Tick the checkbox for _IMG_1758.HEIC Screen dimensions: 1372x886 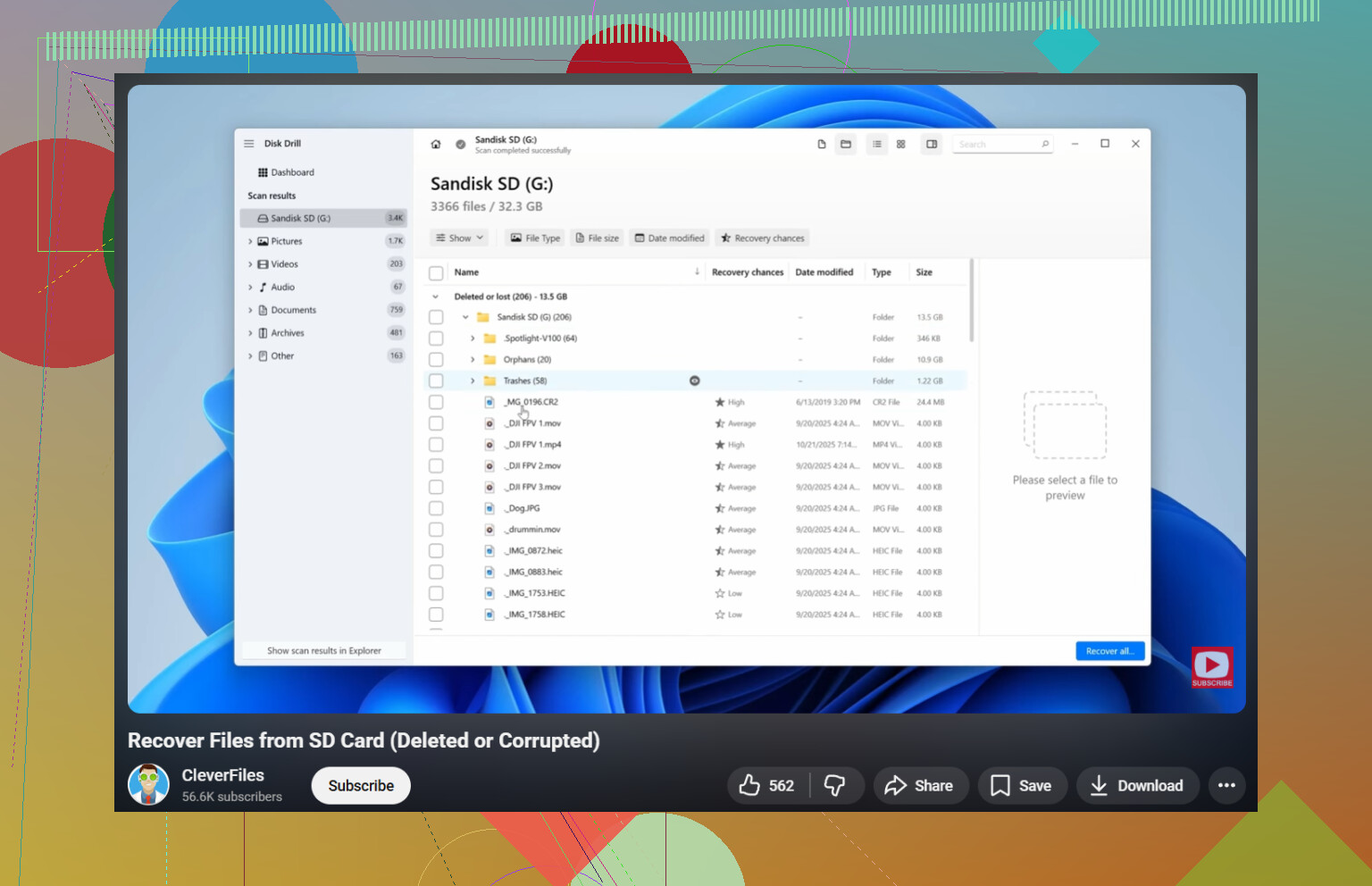click(436, 614)
